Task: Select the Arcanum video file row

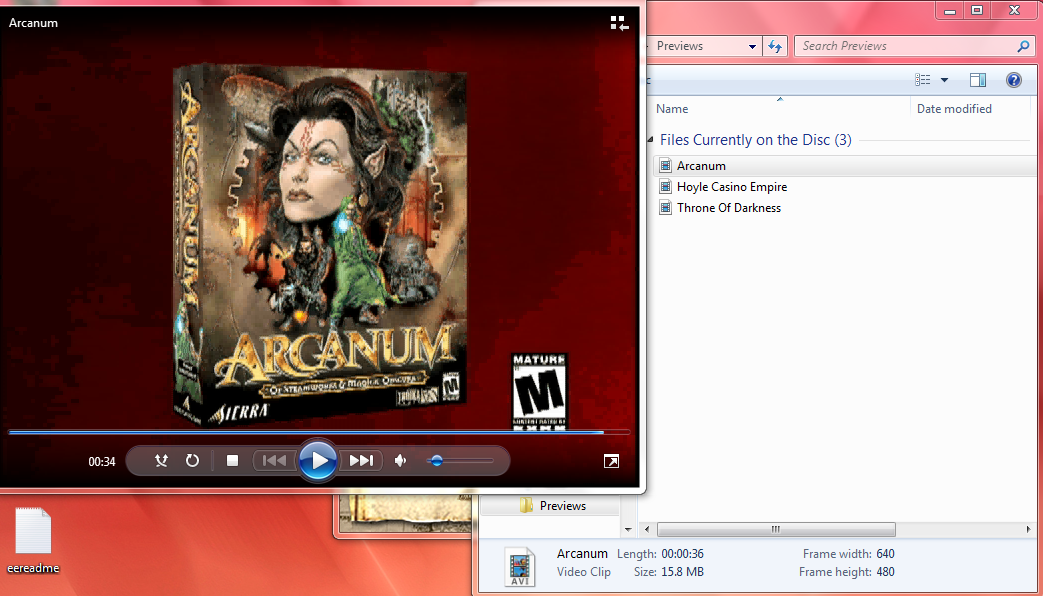Action: click(845, 166)
